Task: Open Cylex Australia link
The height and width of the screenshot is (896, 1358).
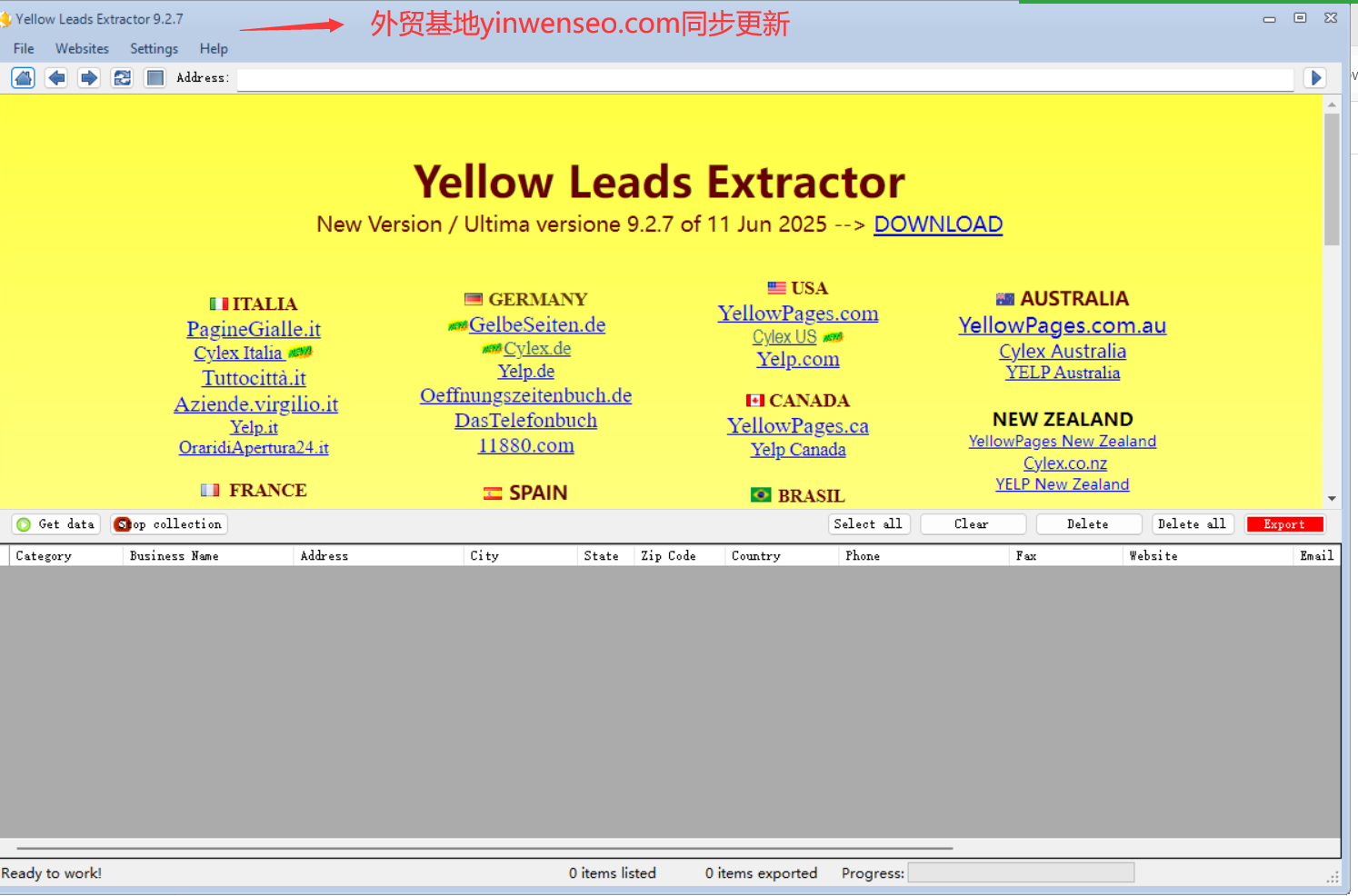Action: click(1063, 352)
